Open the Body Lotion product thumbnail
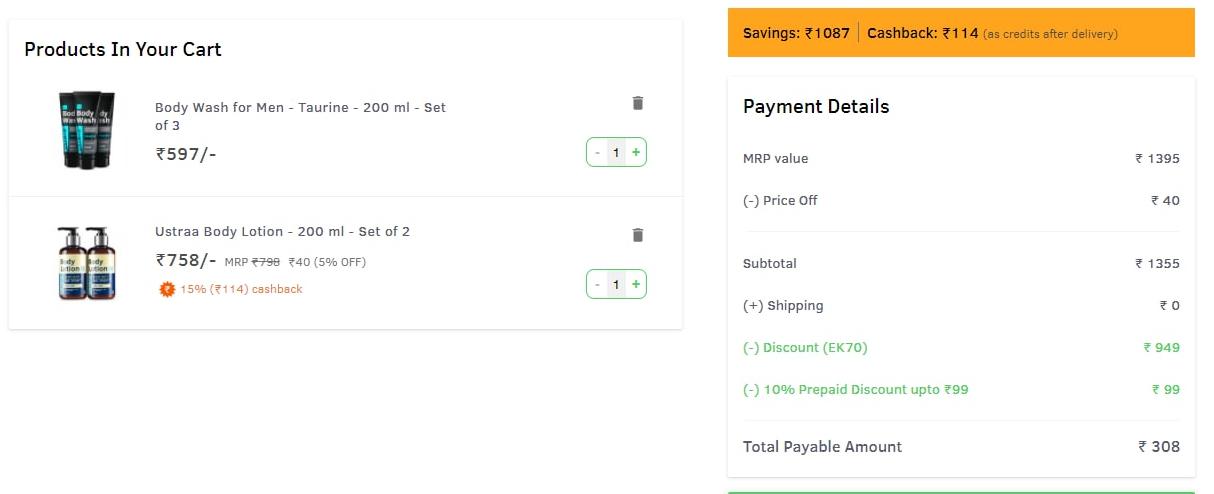1214x494 pixels. coord(86,263)
